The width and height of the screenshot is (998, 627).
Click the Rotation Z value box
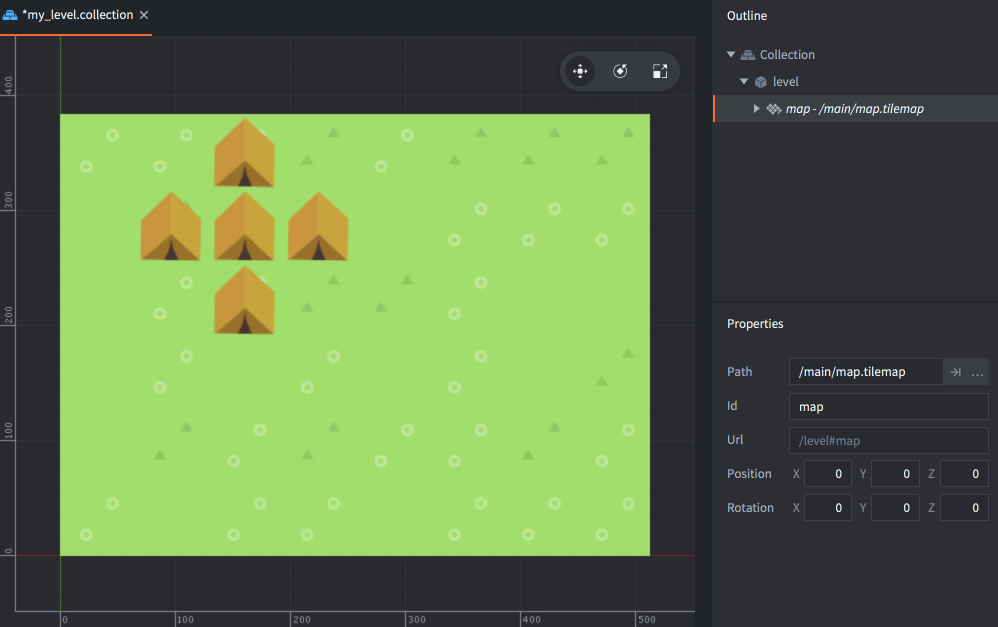(x=963, y=507)
